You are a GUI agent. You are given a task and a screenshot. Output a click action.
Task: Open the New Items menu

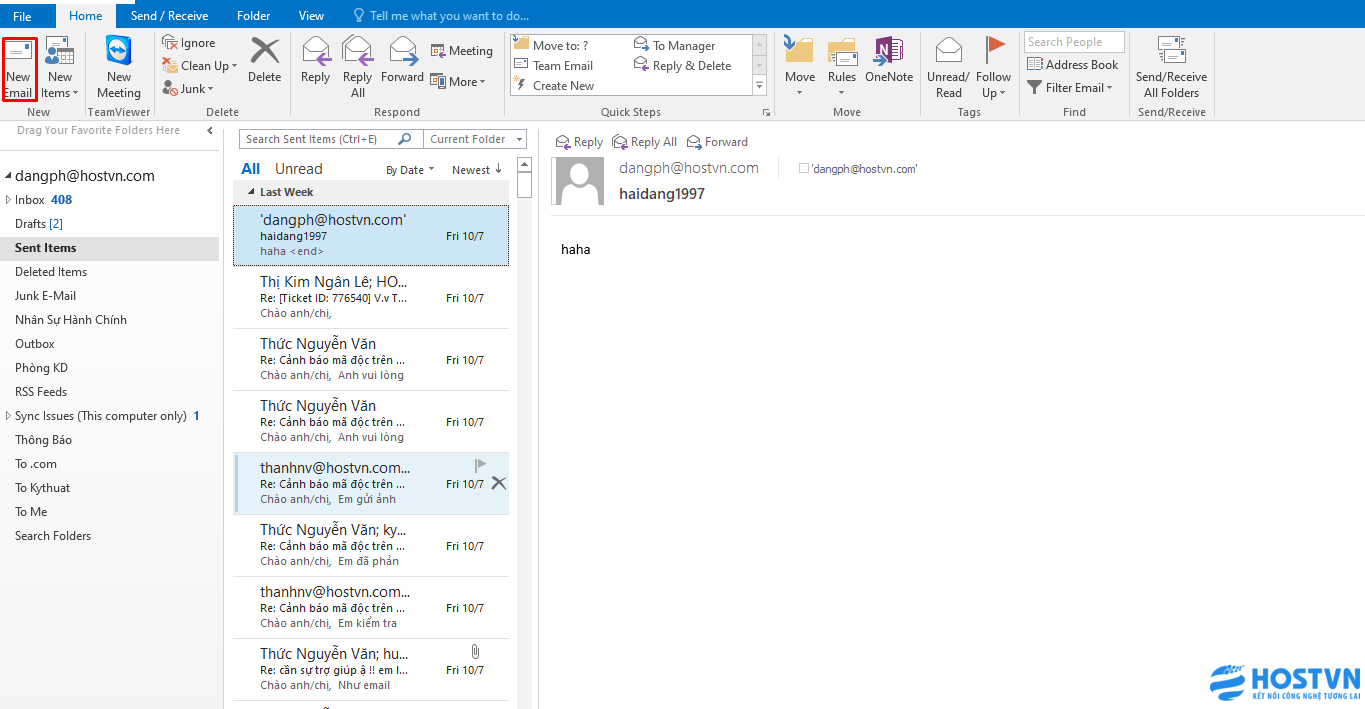point(60,68)
